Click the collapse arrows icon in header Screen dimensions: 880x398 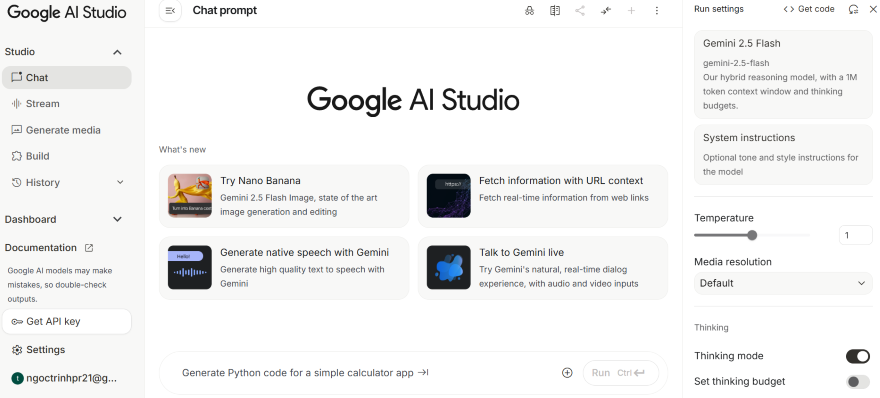point(606,11)
